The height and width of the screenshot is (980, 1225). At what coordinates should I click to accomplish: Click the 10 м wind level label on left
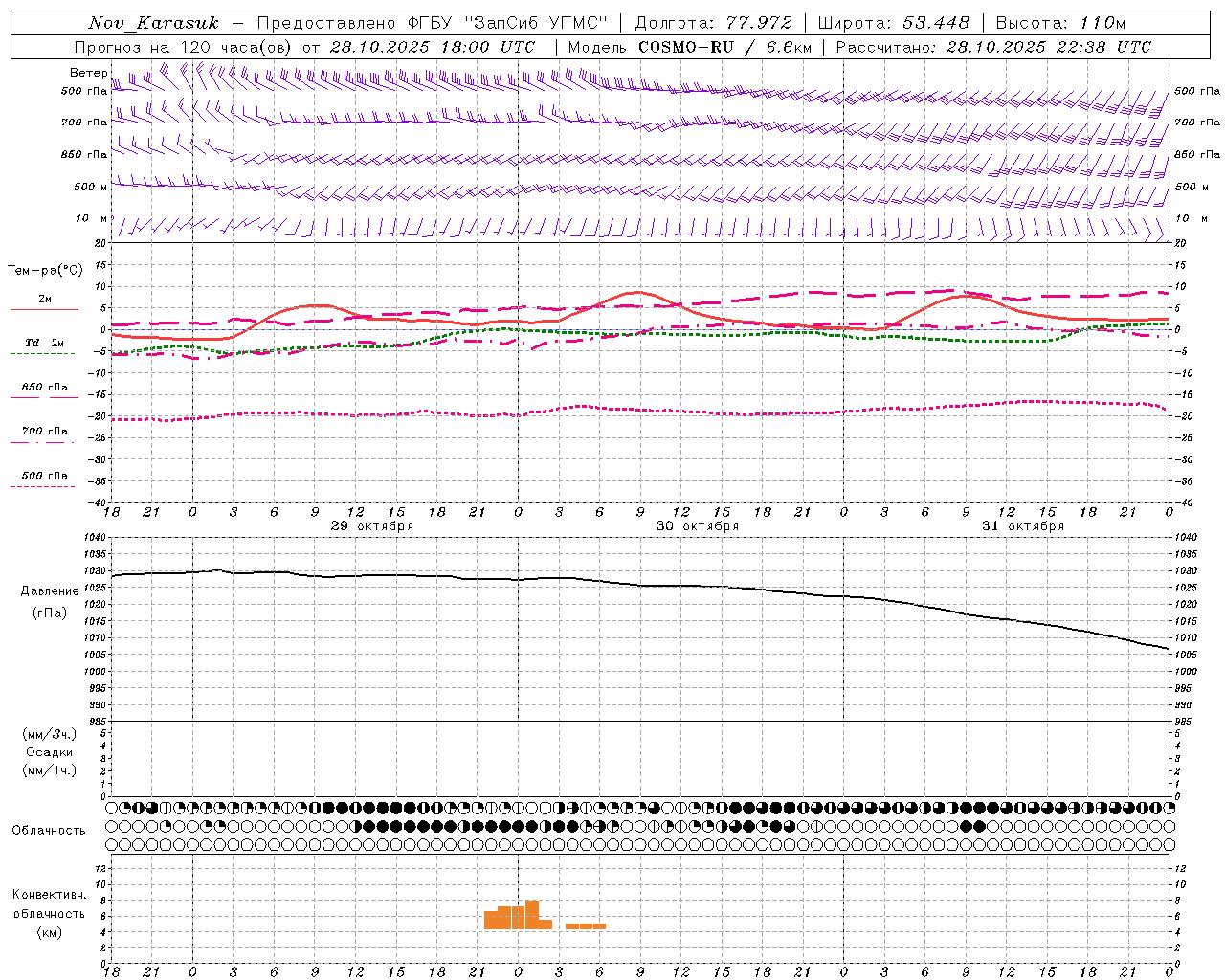coord(91,218)
